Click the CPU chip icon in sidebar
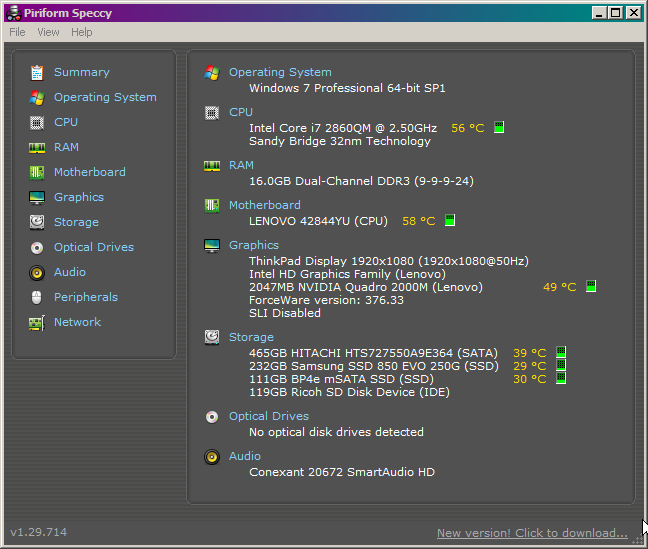The height and width of the screenshot is (549, 648). [x=37, y=122]
